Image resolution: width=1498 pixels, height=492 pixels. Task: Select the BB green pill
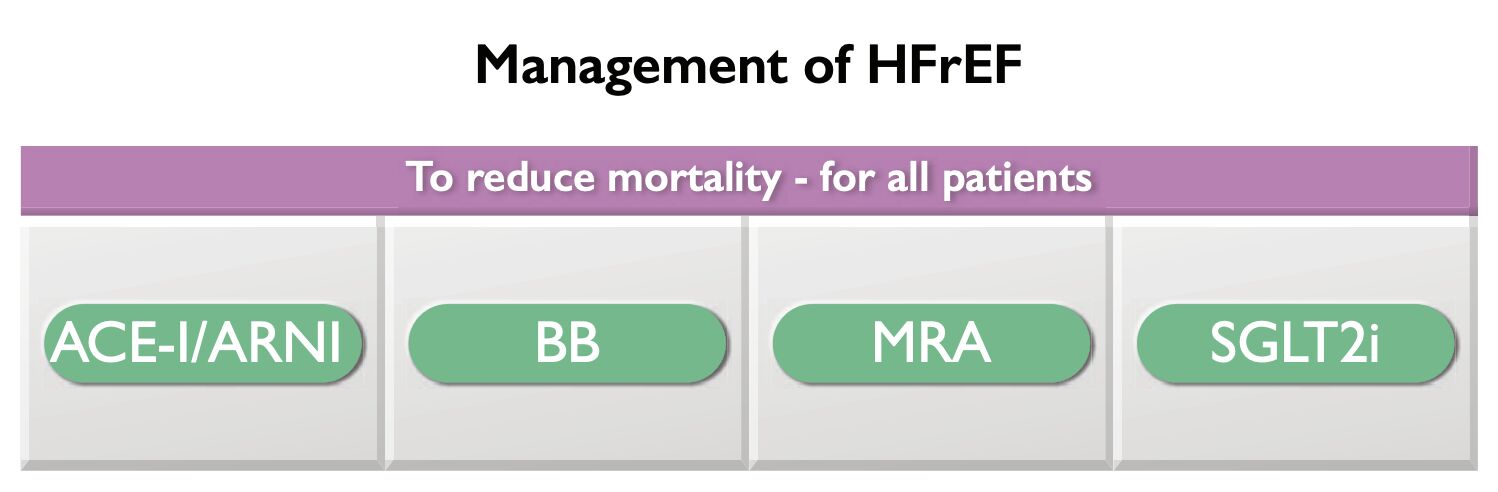tap(567, 344)
